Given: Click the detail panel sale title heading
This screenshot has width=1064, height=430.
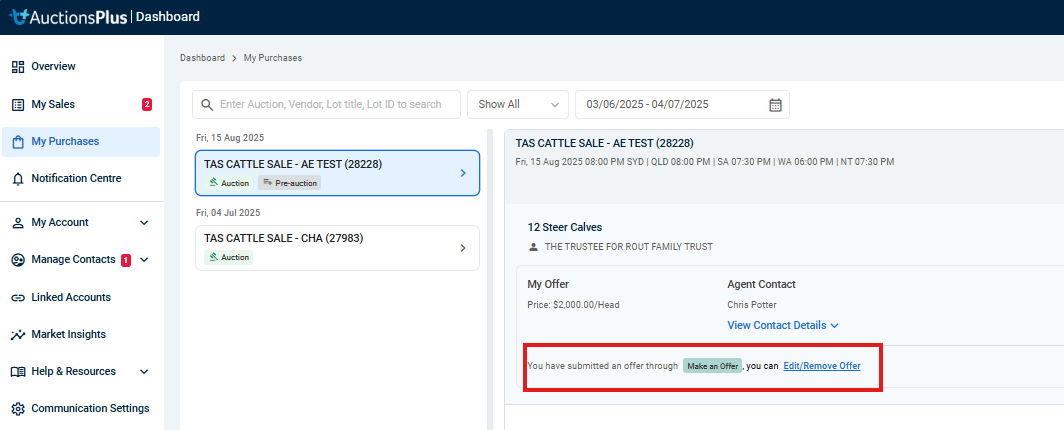Looking at the screenshot, I should tap(605, 143).
